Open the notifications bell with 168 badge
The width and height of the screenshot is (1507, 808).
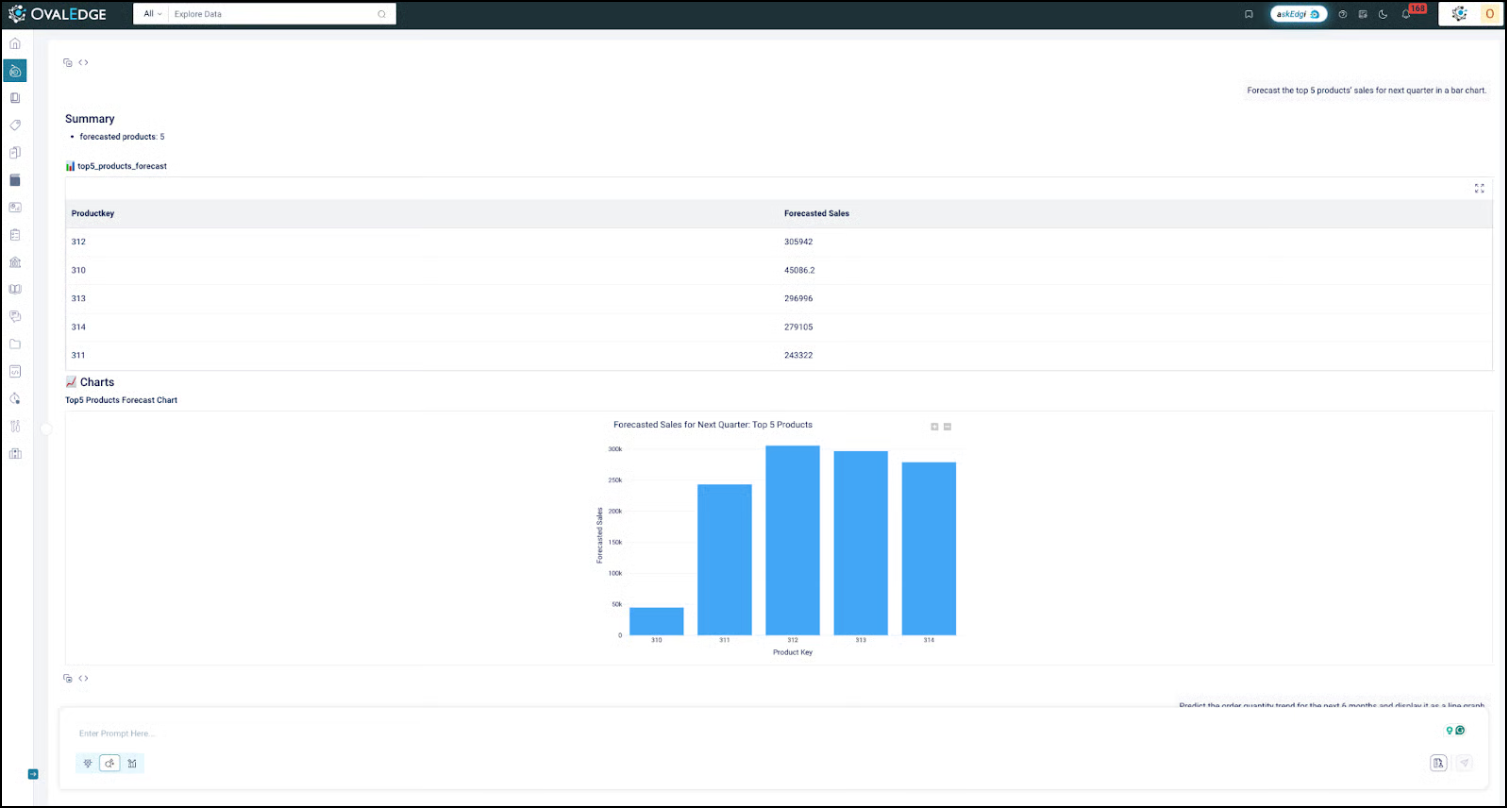pos(1406,14)
